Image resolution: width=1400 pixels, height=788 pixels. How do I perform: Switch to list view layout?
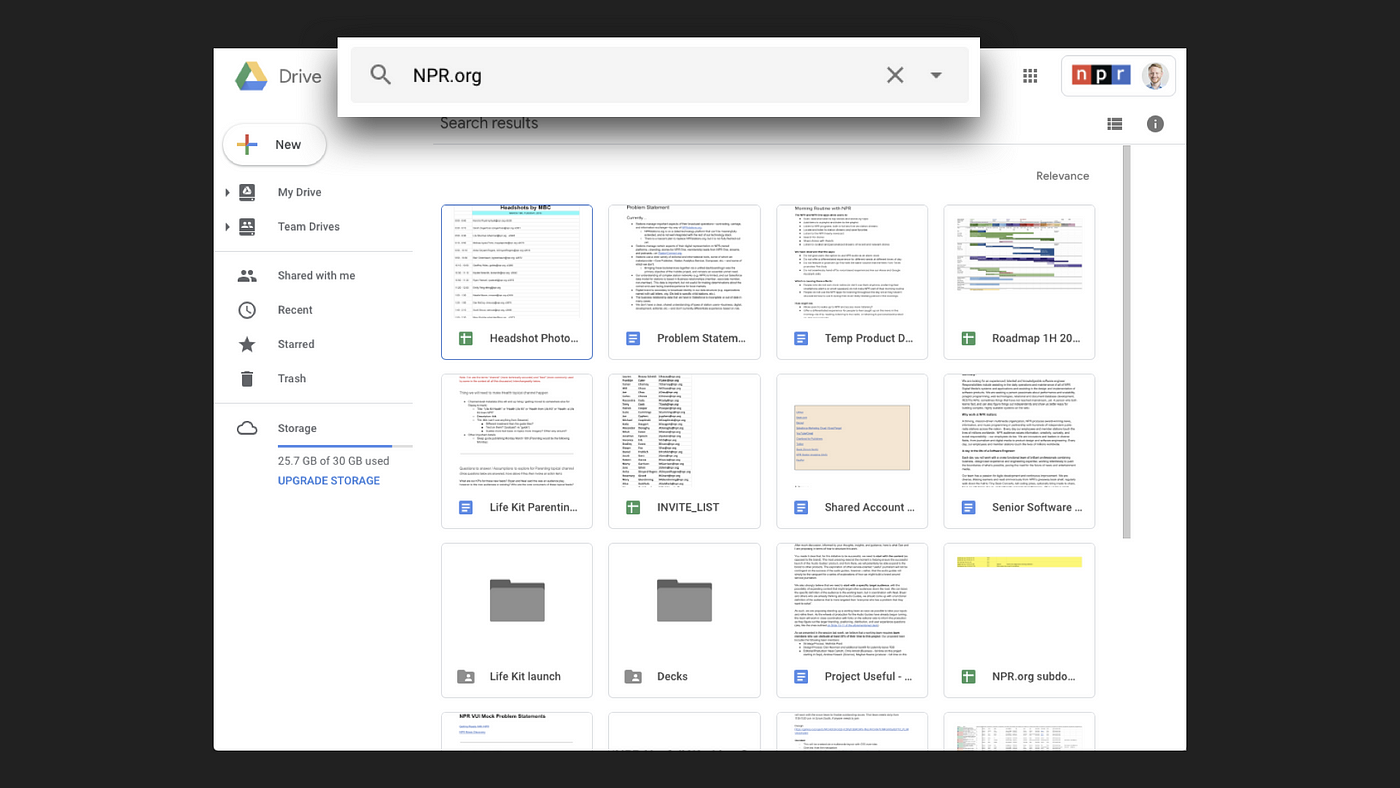pyautogui.click(x=1115, y=124)
